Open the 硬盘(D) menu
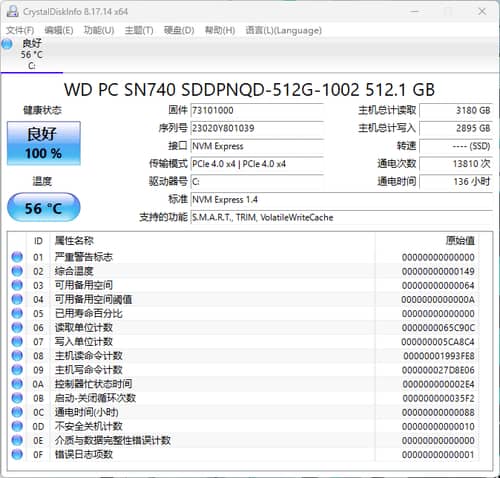 (x=179, y=30)
